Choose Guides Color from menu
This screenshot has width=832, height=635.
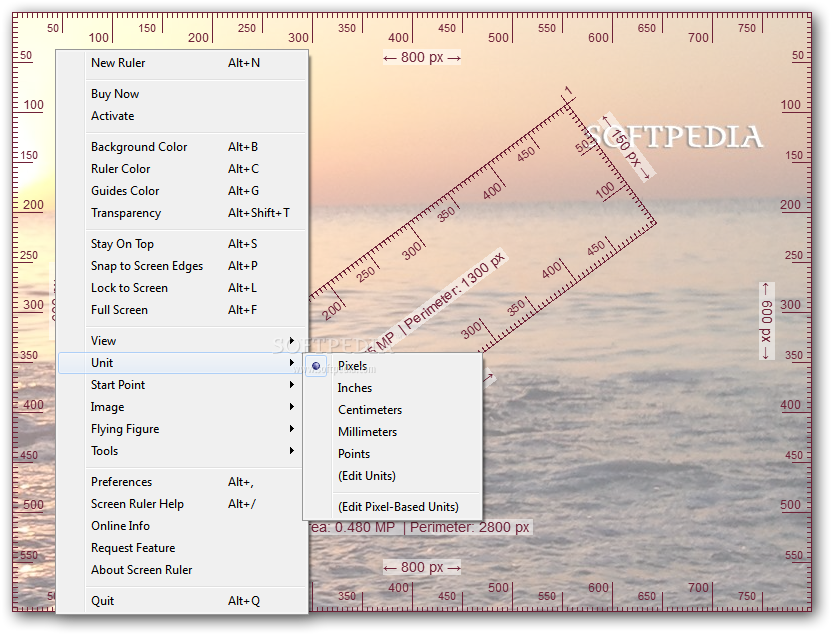[182, 191]
